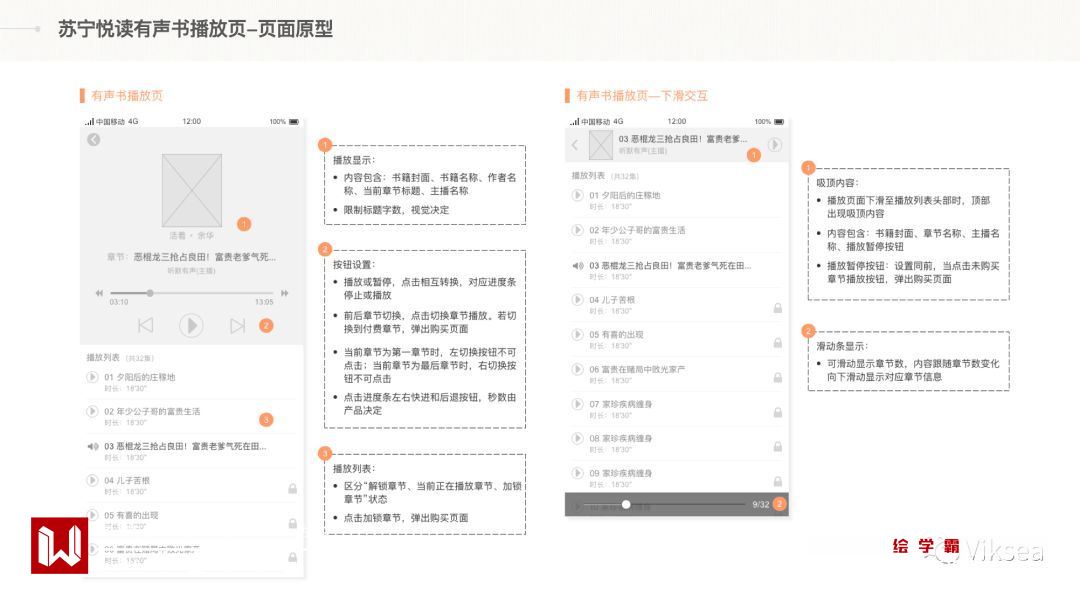Click the 播放显示 annotation heading
This screenshot has width=1080, height=596.
(354, 160)
